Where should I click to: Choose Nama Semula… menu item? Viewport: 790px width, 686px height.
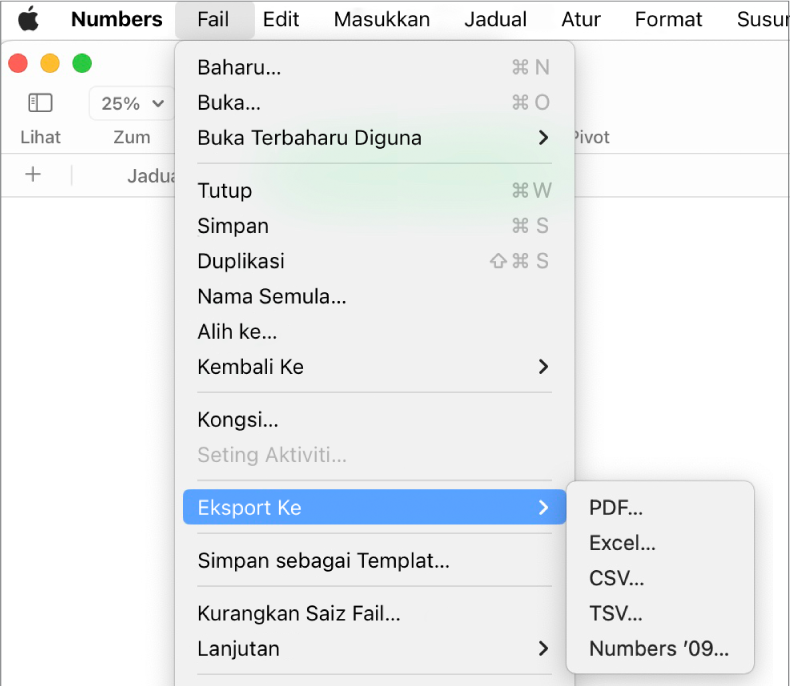[374, 297]
